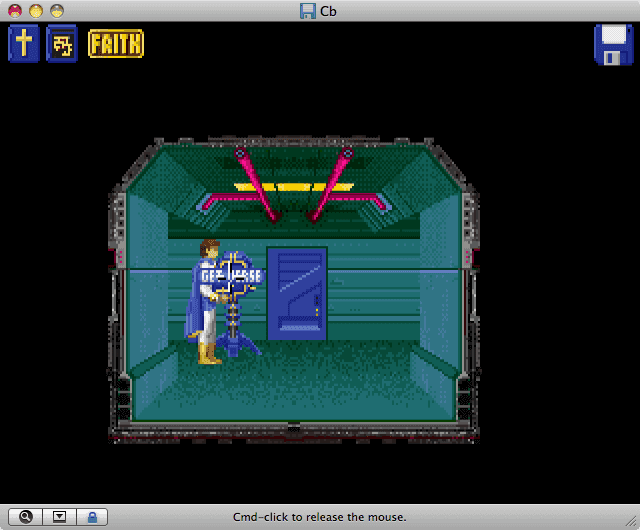Close the Cb window with red button
Viewport: 640px width, 530px height.
15,11
